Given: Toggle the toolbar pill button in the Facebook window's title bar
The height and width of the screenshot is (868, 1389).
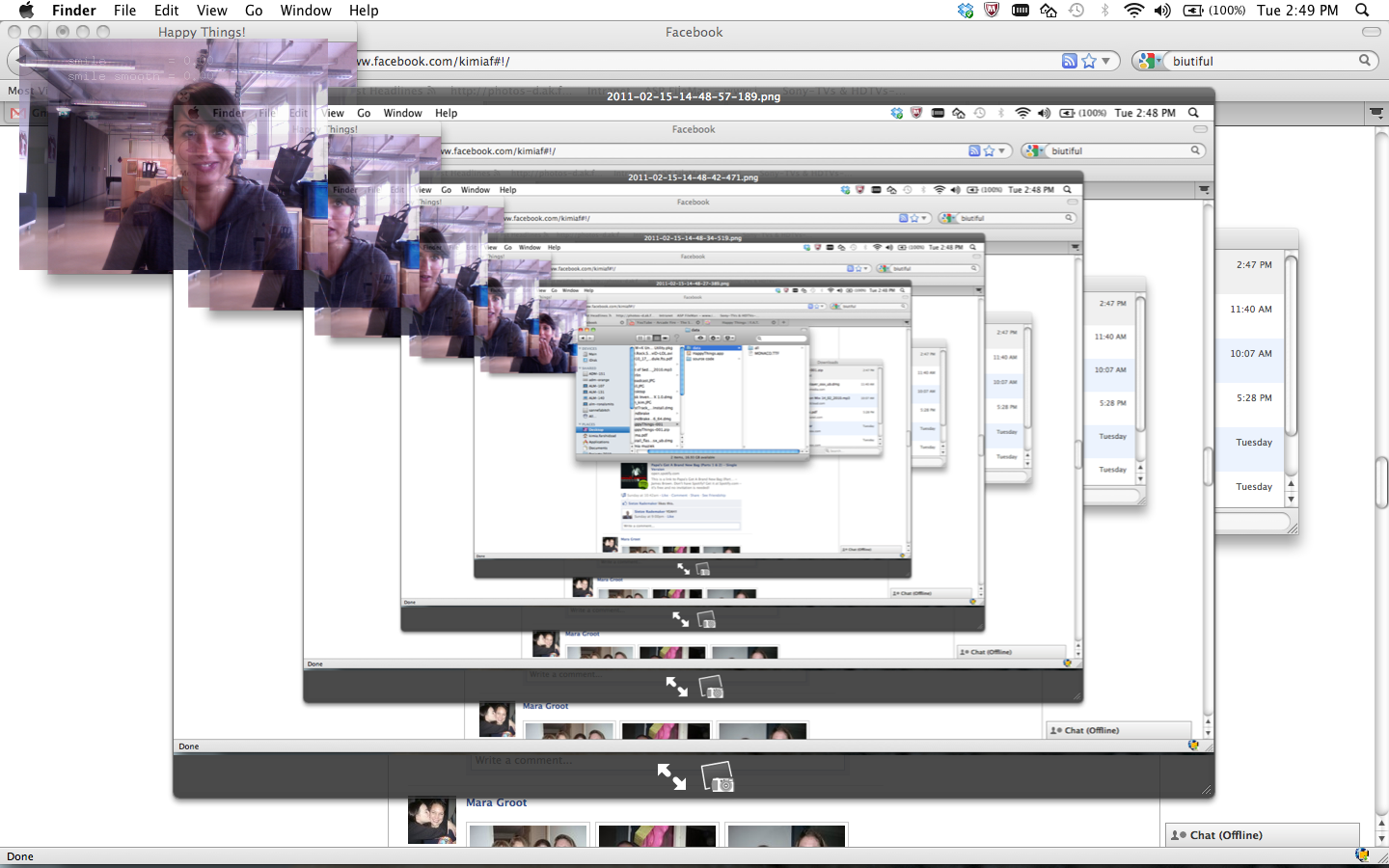Looking at the screenshot, I should tap(1371, 32).
